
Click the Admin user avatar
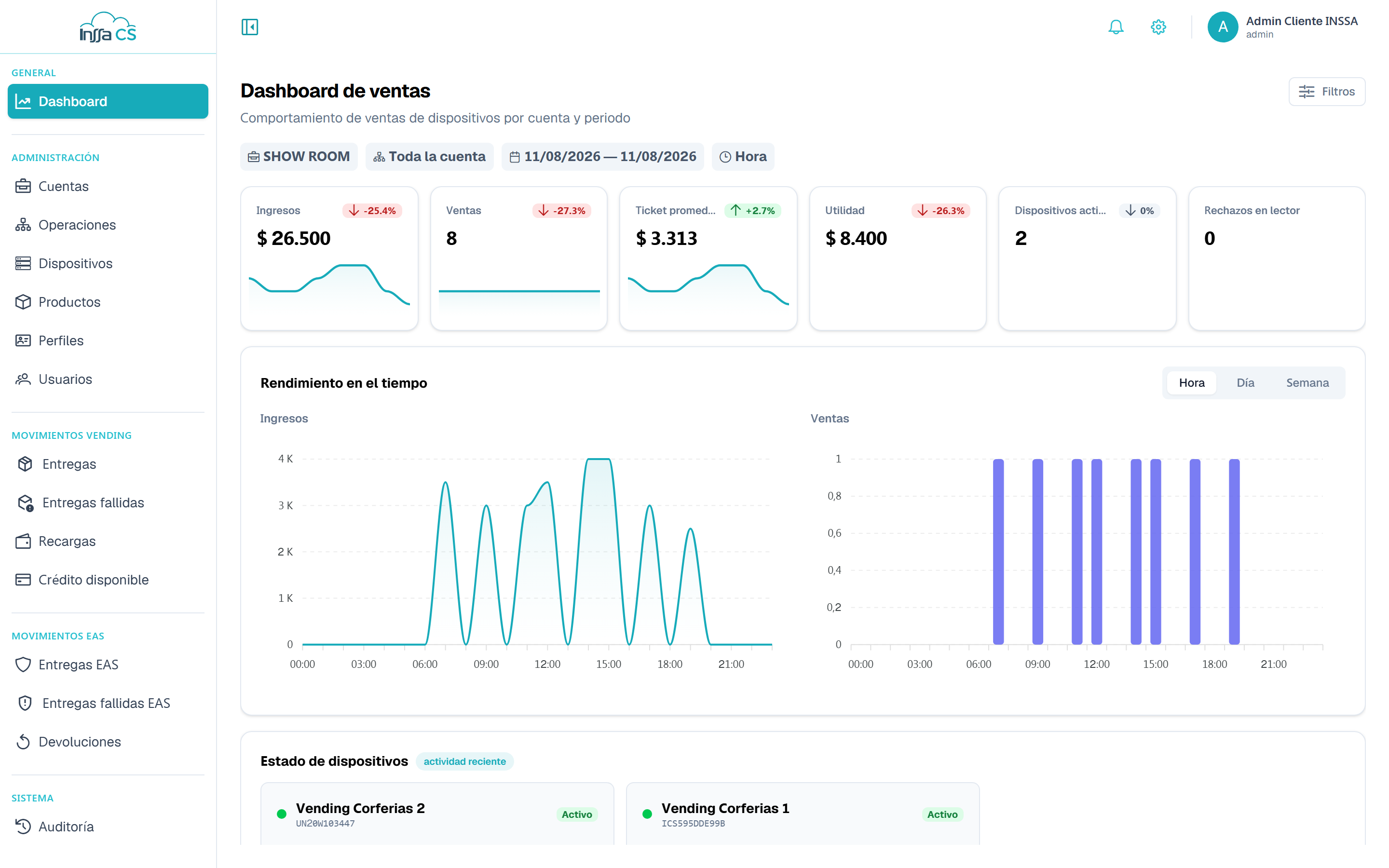[1223, 27]
